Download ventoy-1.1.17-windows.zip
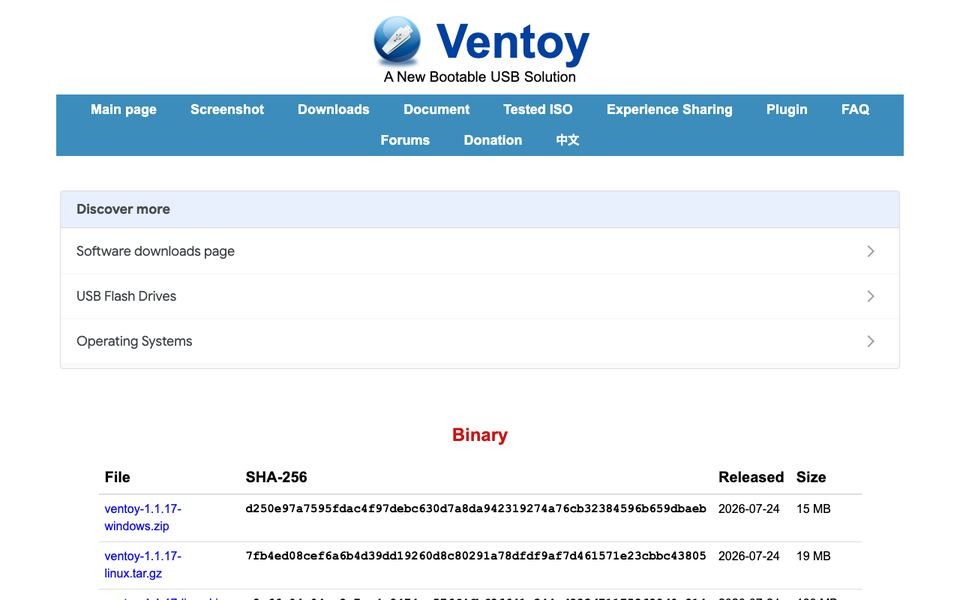The width and height of the screenshot is (960, 600). pos(143,517)
